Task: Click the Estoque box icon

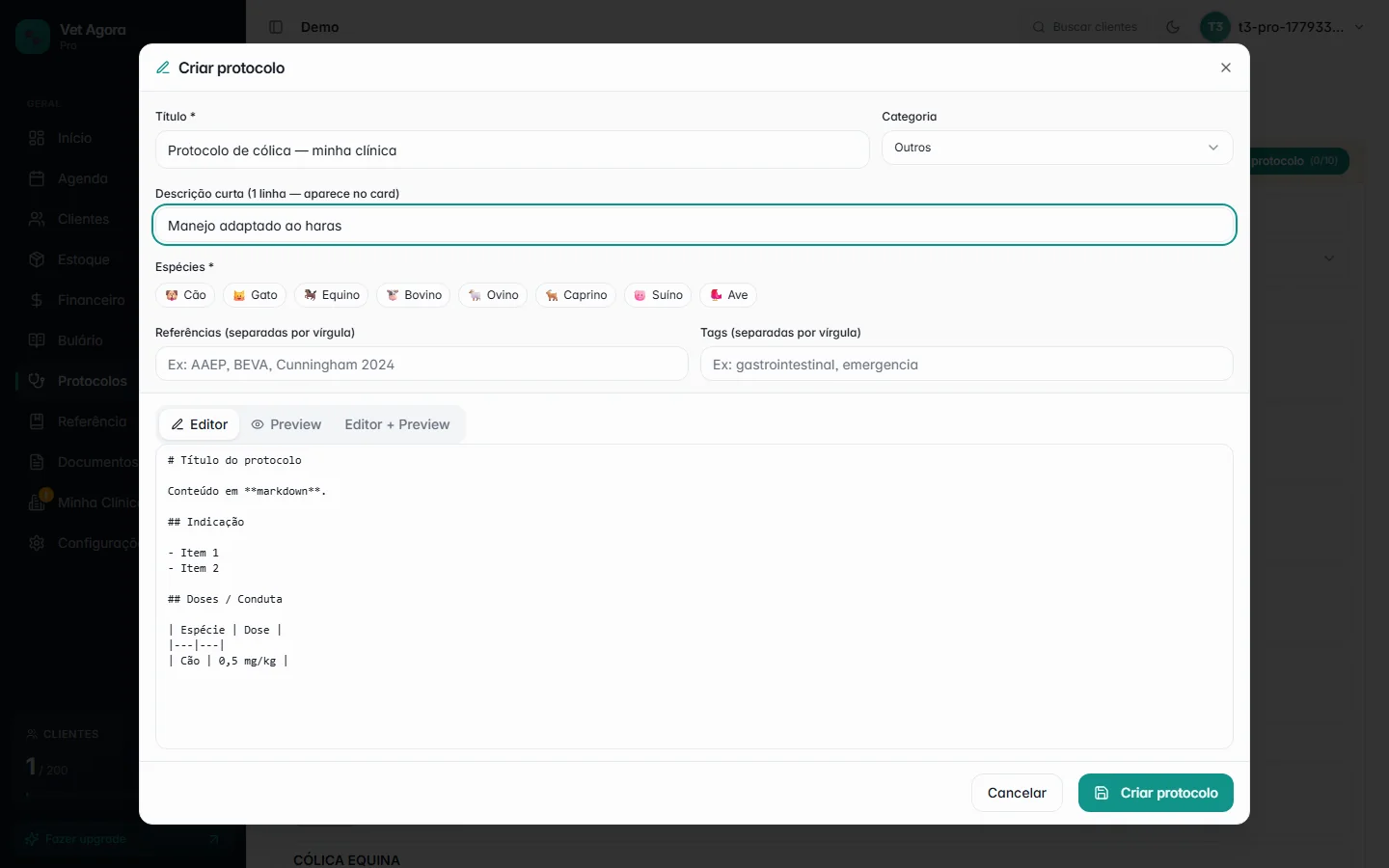Action: [x=37, y=259]
